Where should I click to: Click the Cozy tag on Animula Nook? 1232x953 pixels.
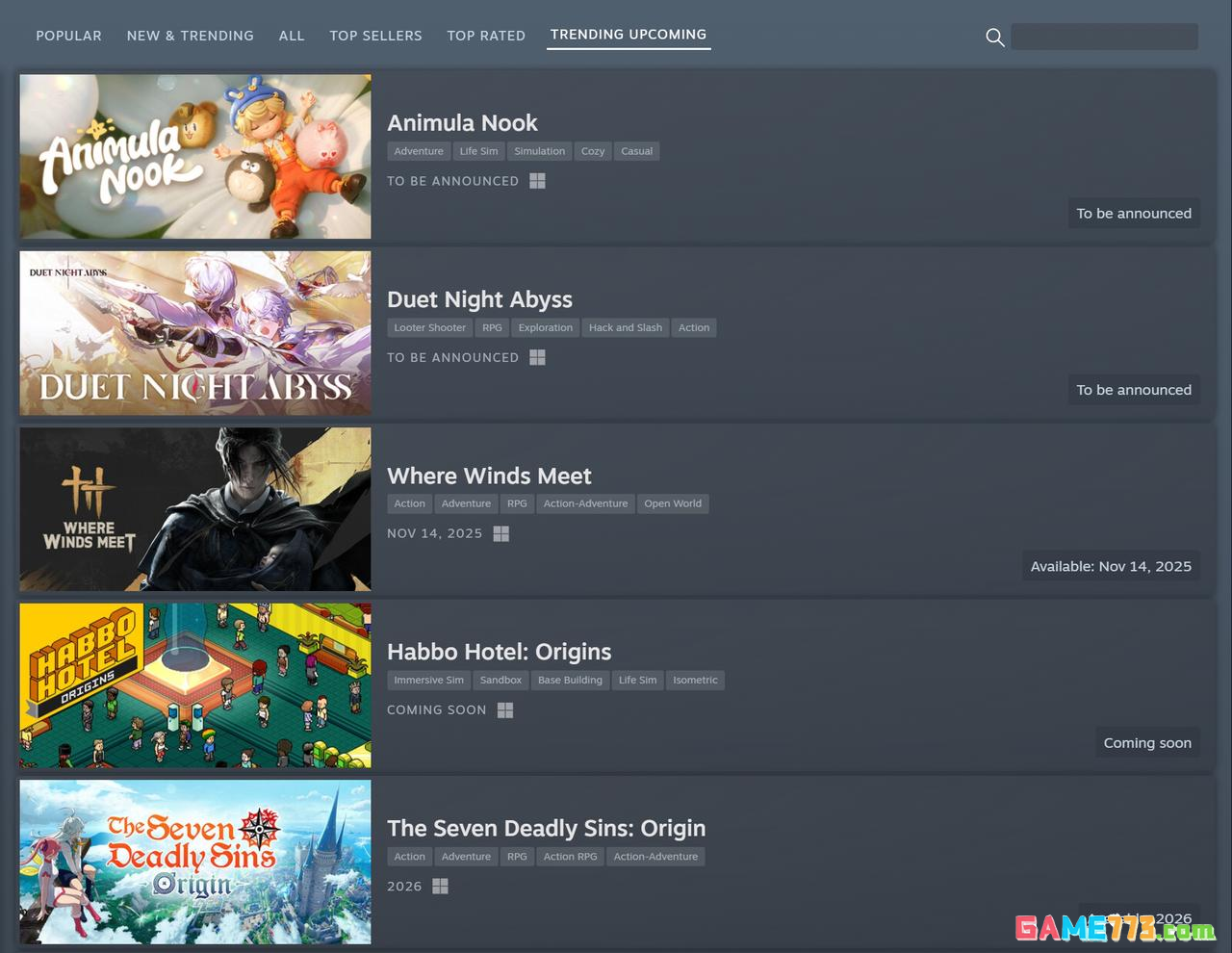pyautogui.click(x=593, y=151)
